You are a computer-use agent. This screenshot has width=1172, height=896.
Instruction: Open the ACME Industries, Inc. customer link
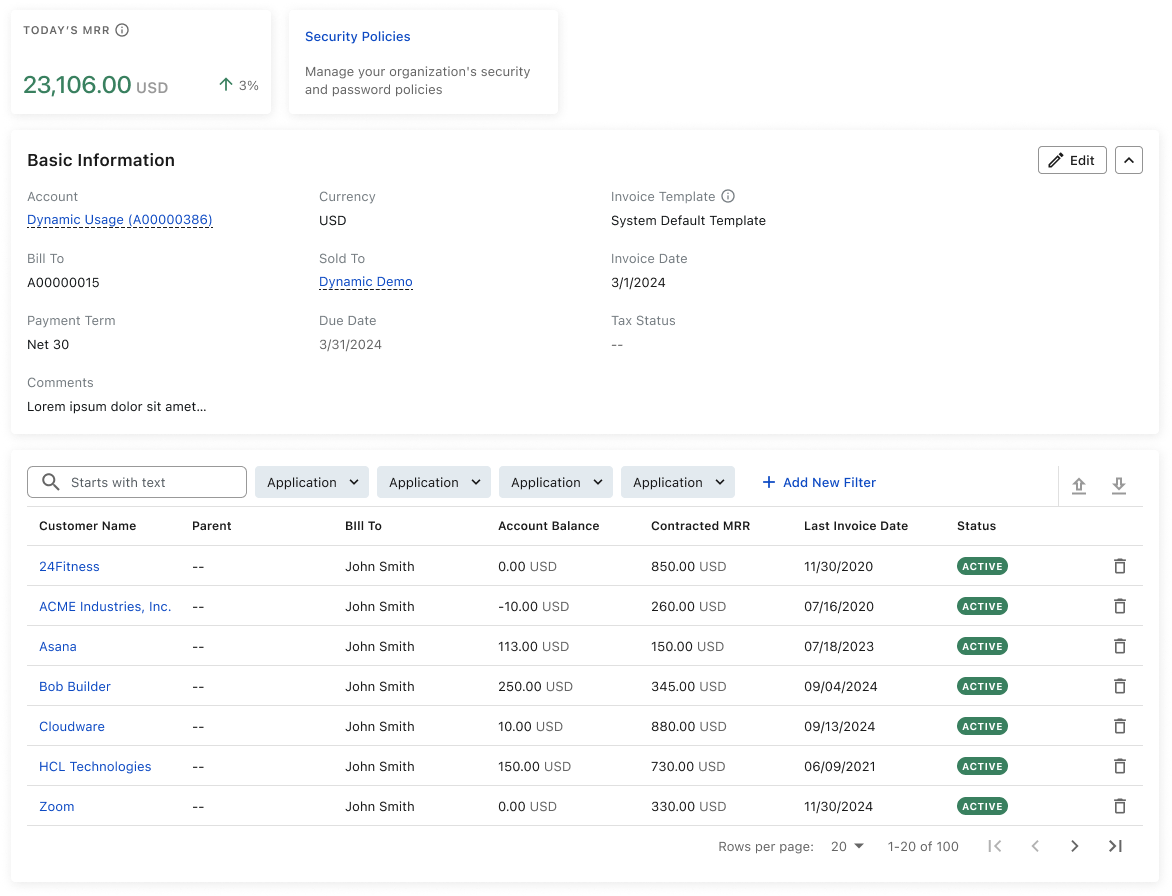105,606
